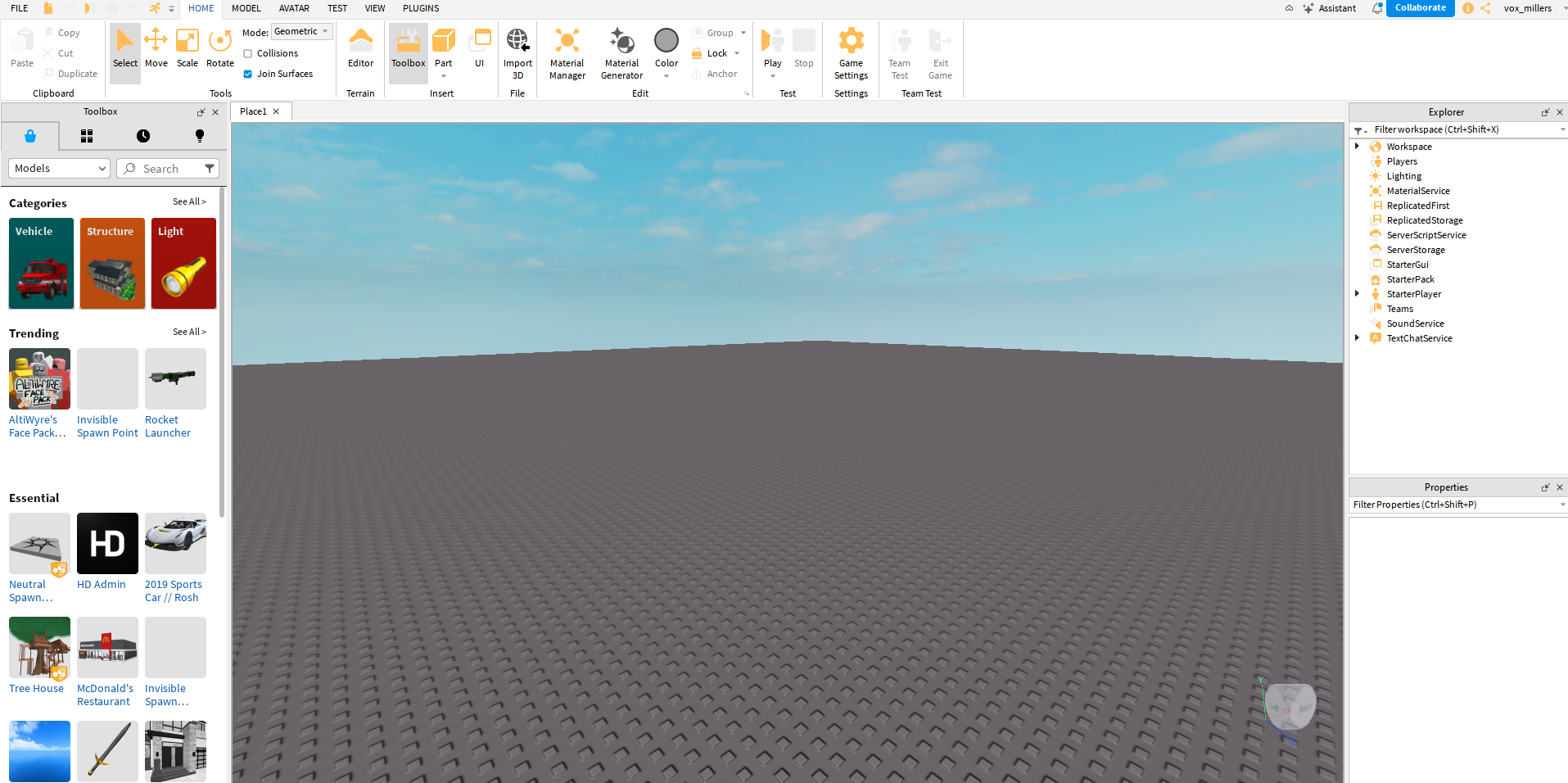Switch to the MODEL ribbon tab
The width and height of the screenshot is (1568, 783).
[246, 8]
